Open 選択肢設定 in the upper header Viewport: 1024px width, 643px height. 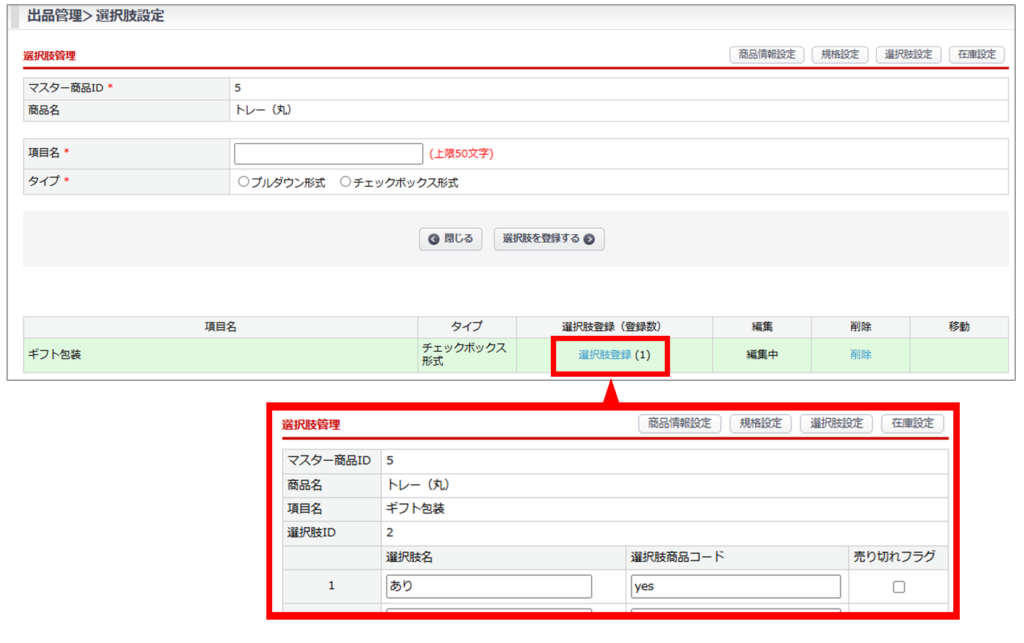[x=908, y=55]
